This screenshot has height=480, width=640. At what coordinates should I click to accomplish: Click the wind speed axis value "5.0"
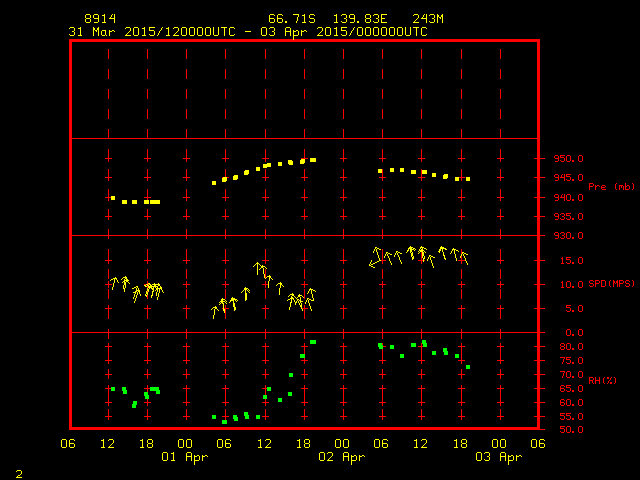574,309
